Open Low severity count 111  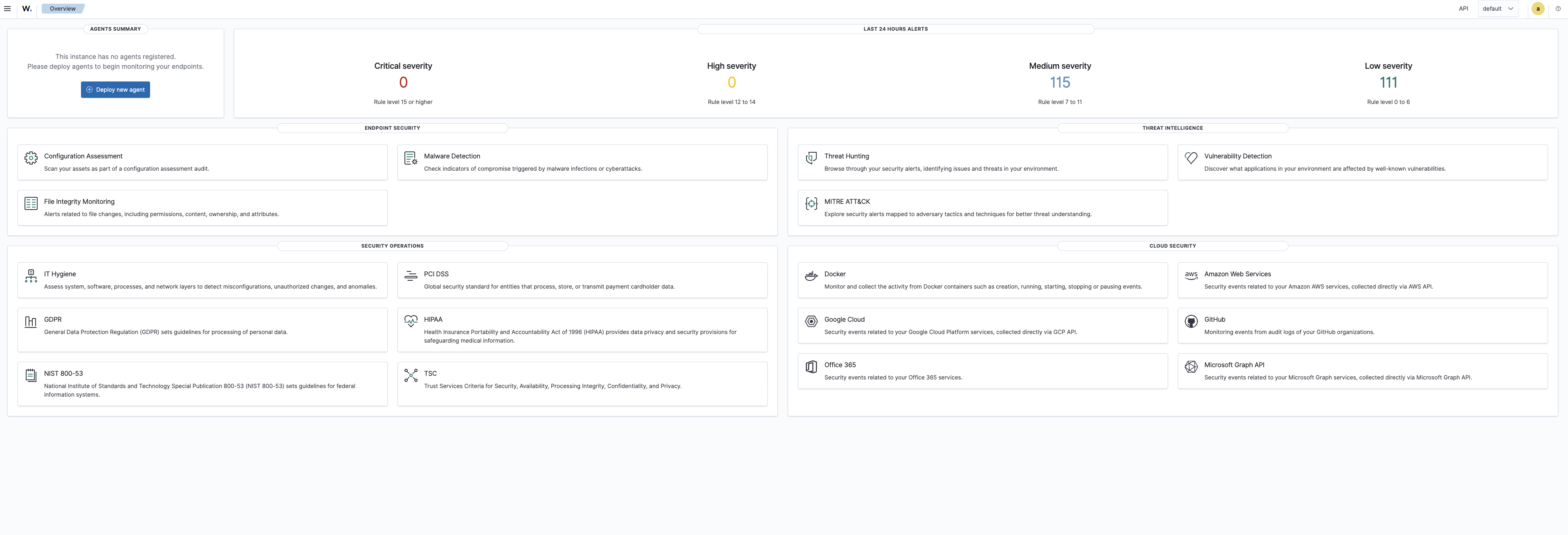(1388, 82)
